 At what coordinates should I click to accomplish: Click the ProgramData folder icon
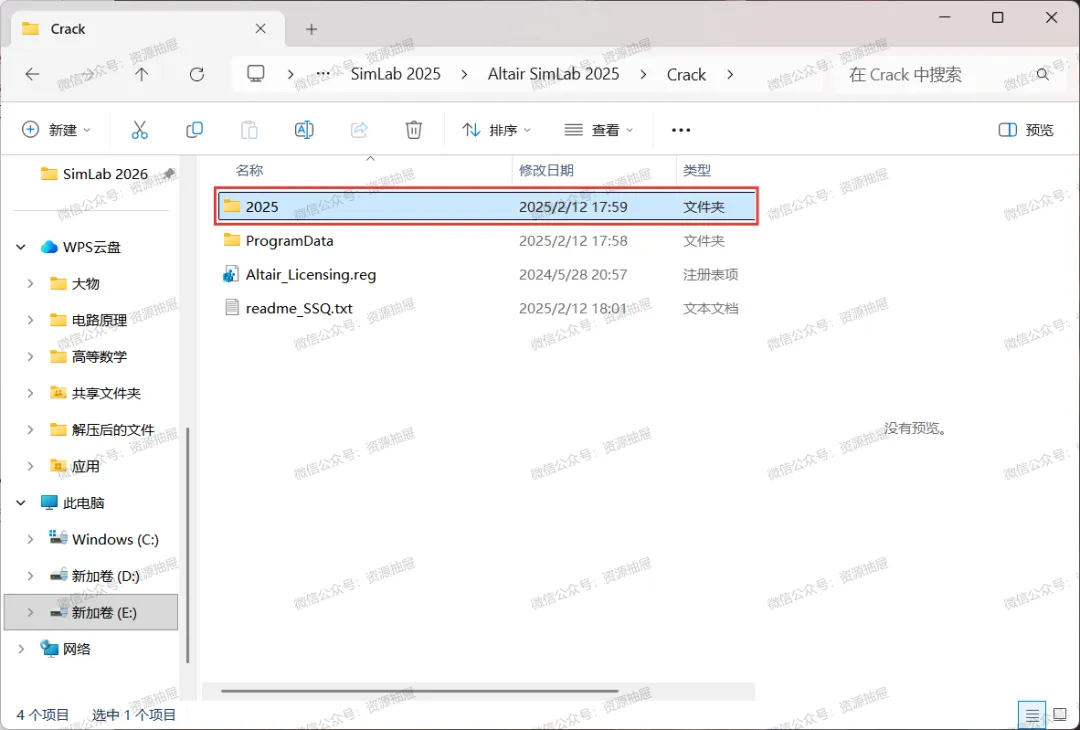232,240
